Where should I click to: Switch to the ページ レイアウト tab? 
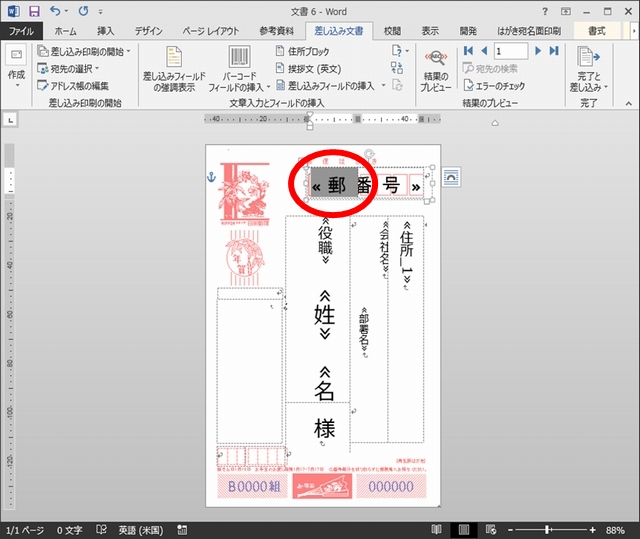(211, 31)
